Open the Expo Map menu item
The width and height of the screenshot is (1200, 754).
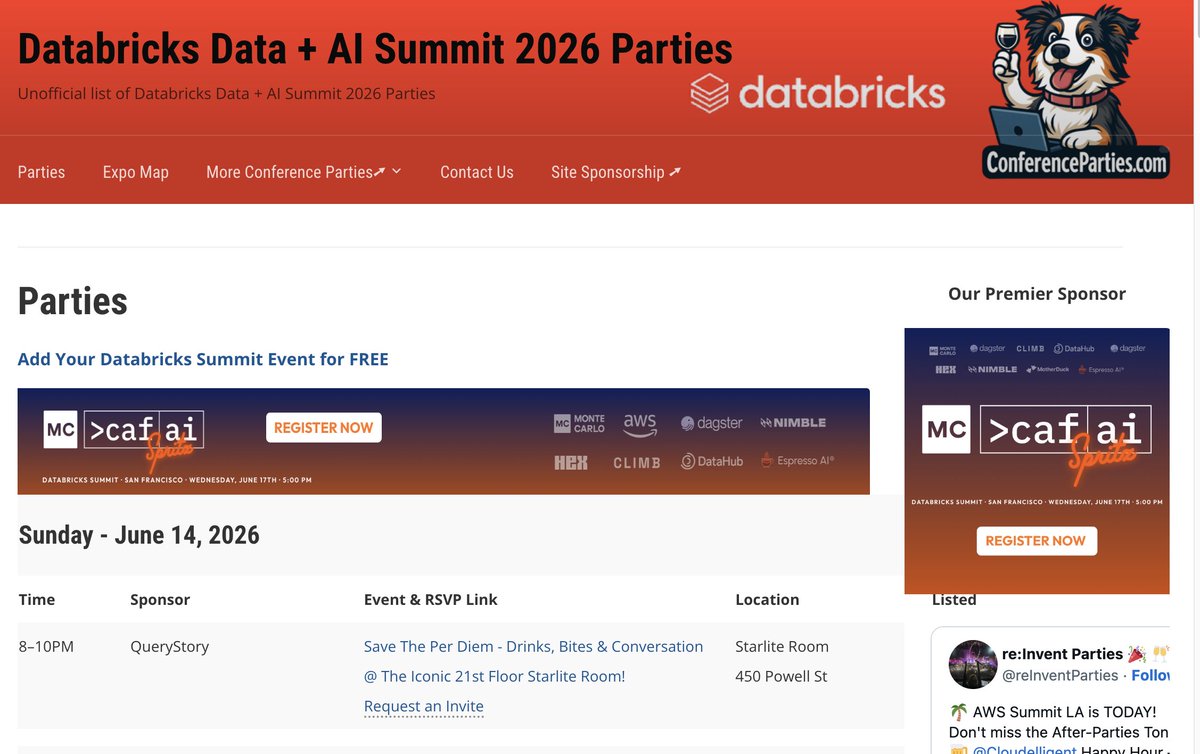135,172
